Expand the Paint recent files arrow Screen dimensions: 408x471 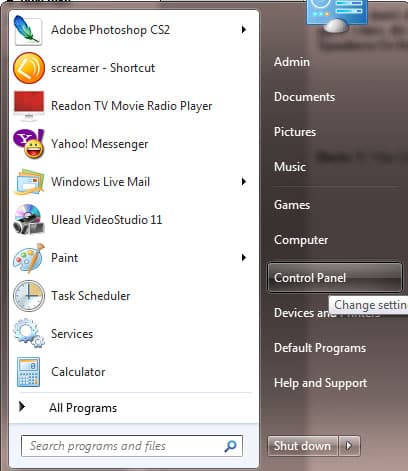click(244, 258)
